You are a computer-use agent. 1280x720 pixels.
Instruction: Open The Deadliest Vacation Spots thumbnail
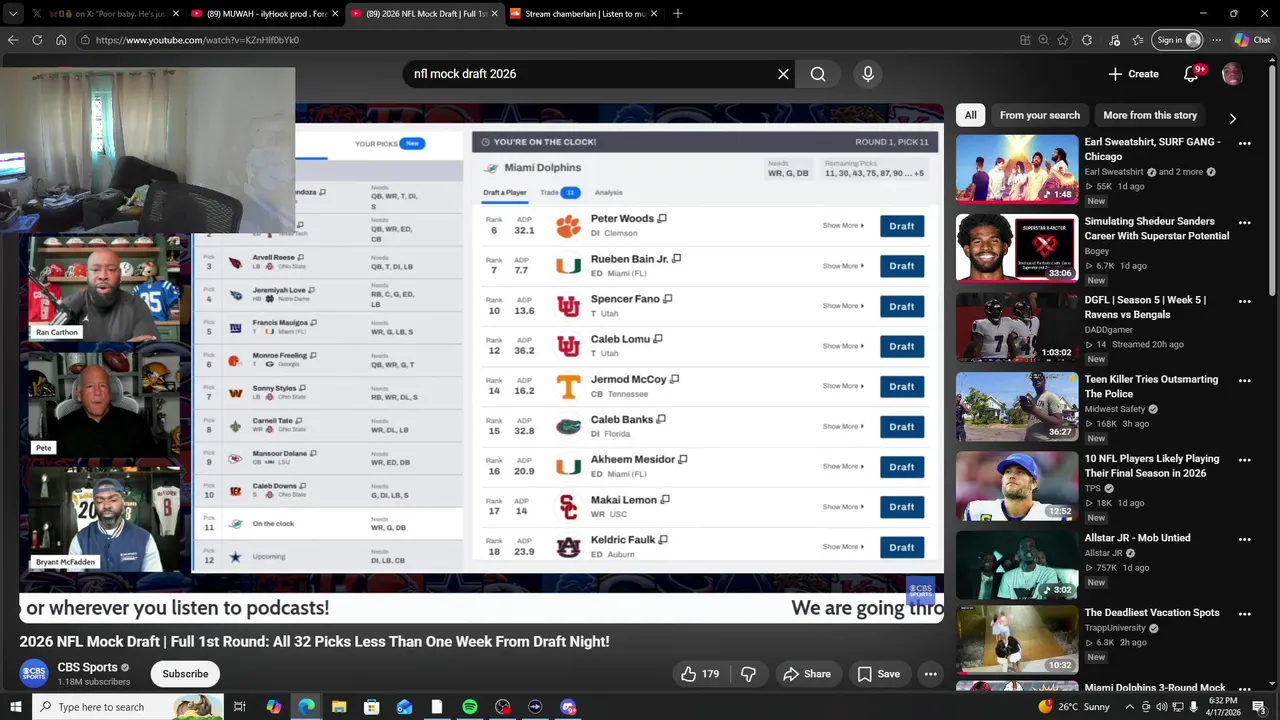pyautogui.click(x=1017, y=640)
